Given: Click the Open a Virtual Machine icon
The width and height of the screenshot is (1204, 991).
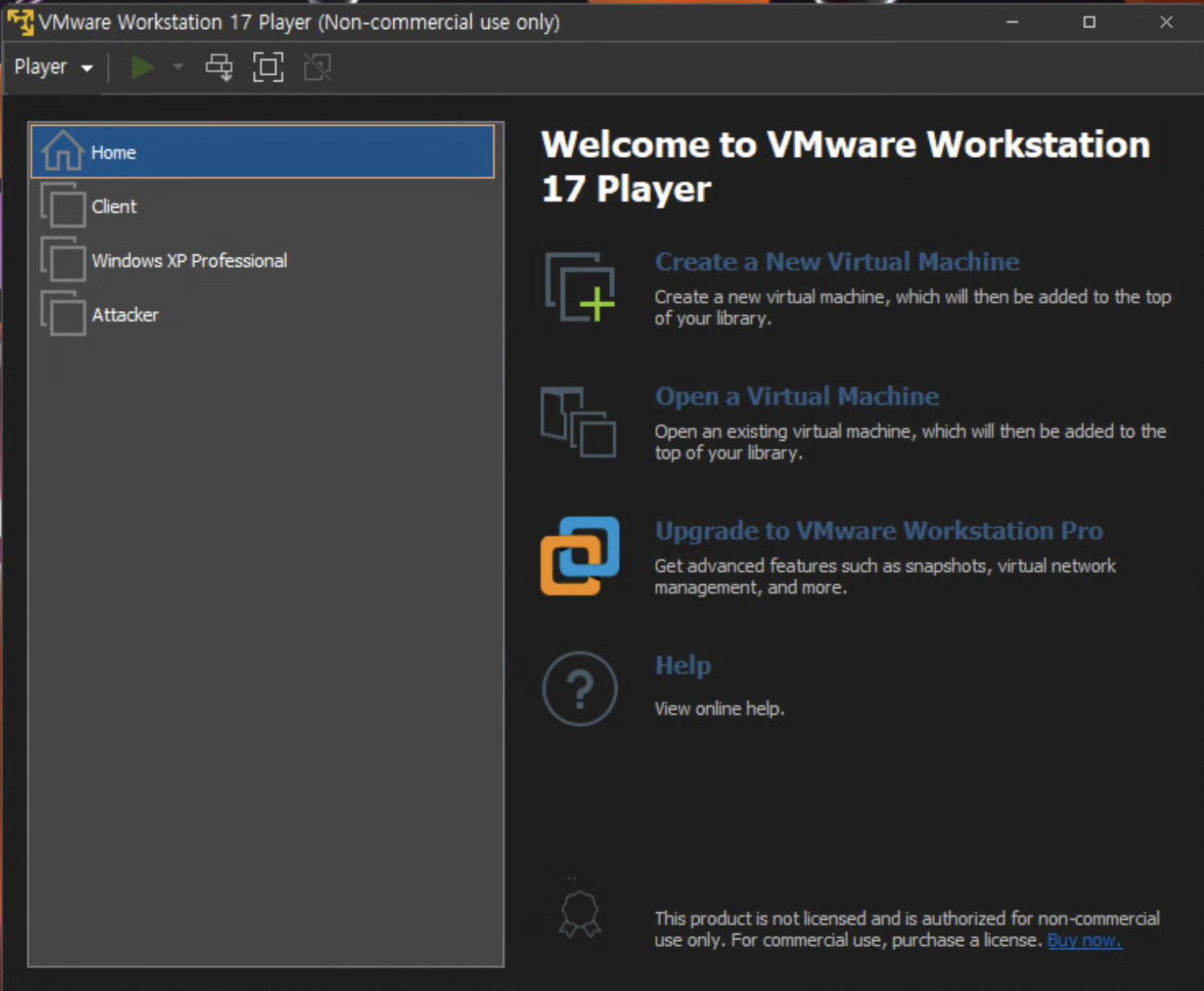Looking at the screenshot, I should (579, 422).
